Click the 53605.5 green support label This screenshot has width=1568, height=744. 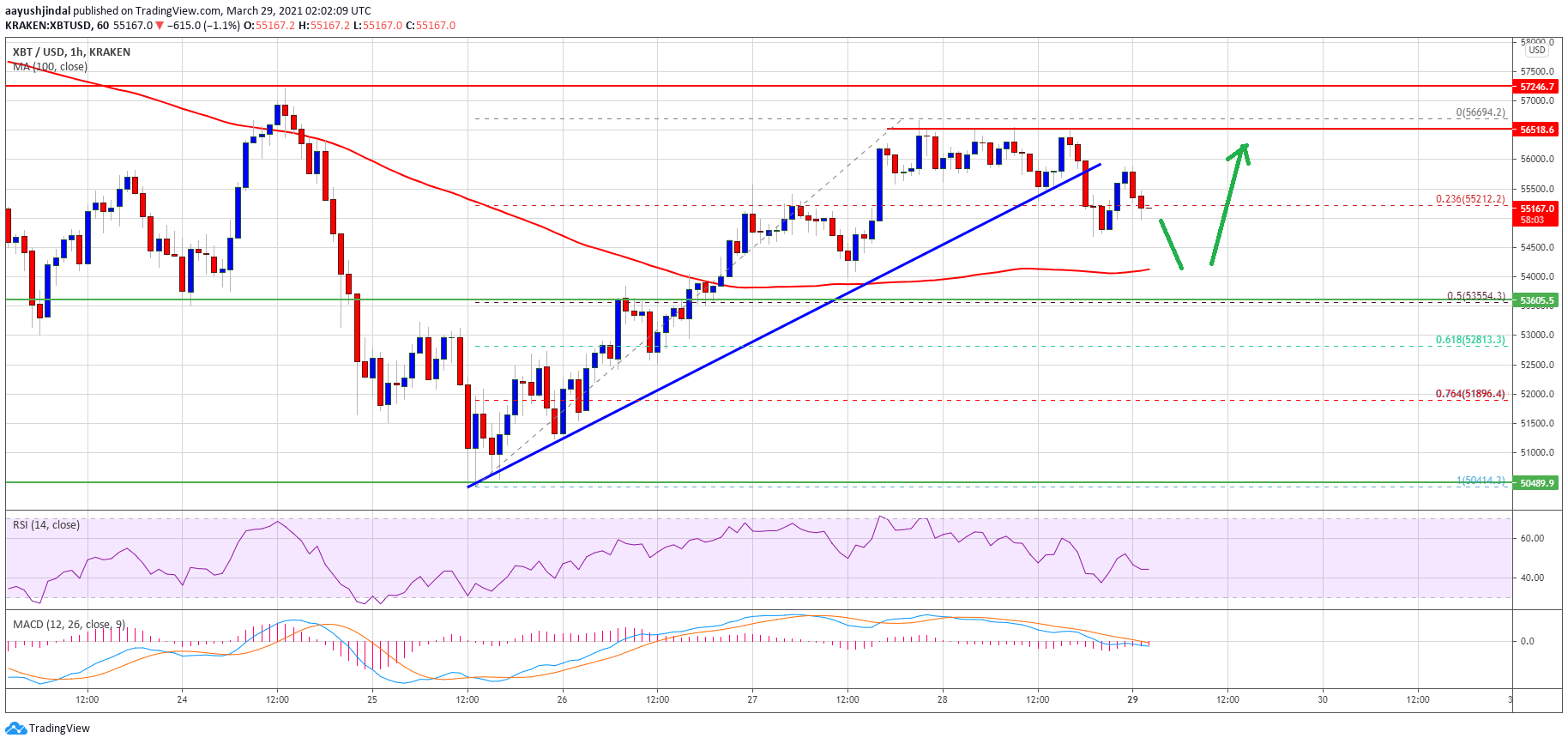click(1536, 300)
